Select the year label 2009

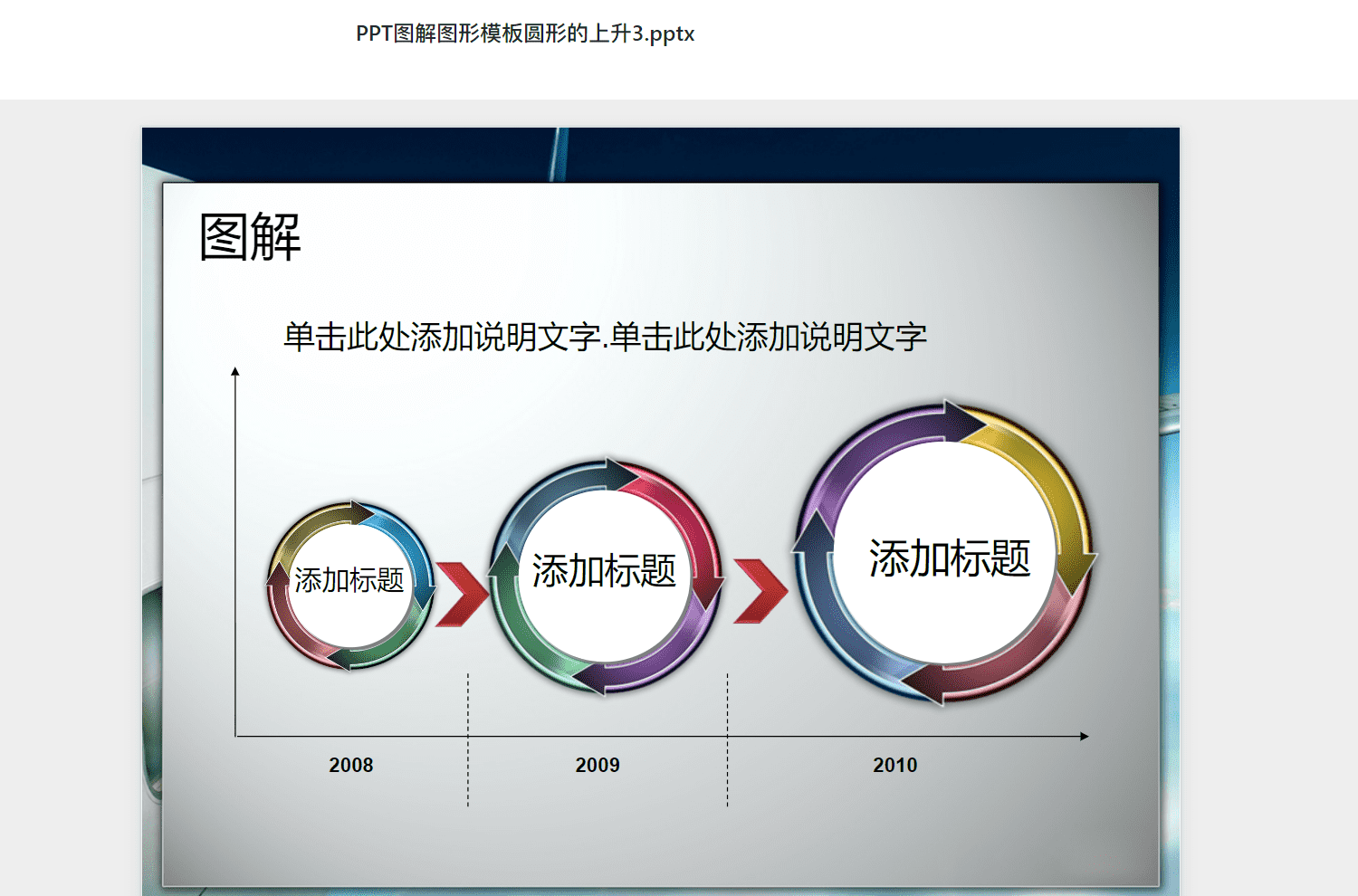click(598, 765)
